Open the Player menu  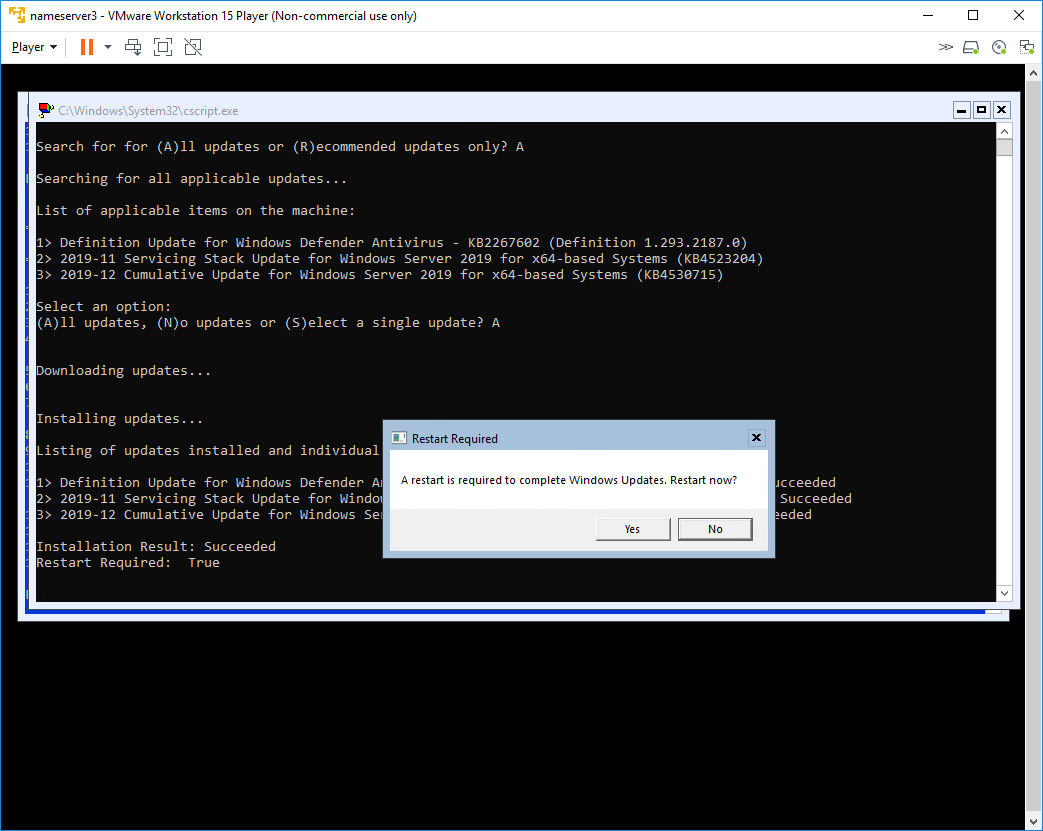(x=34, y=47)
